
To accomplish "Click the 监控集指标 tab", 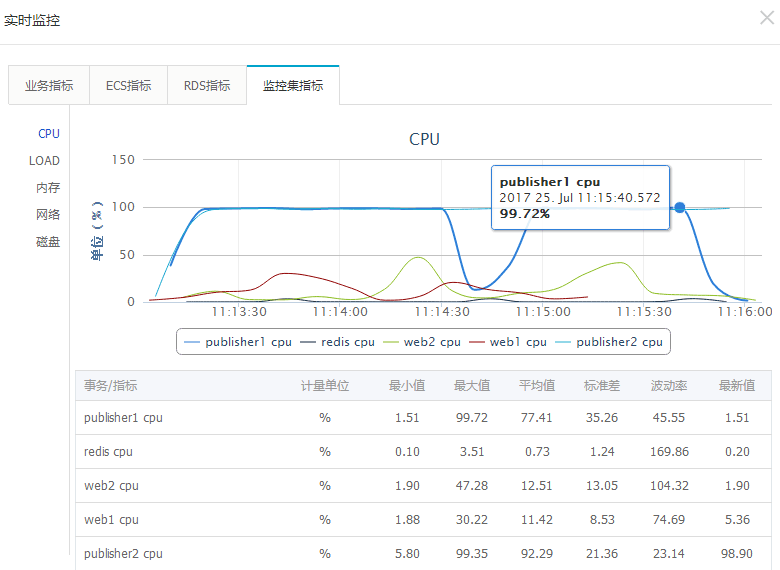I will coord(293,85).
